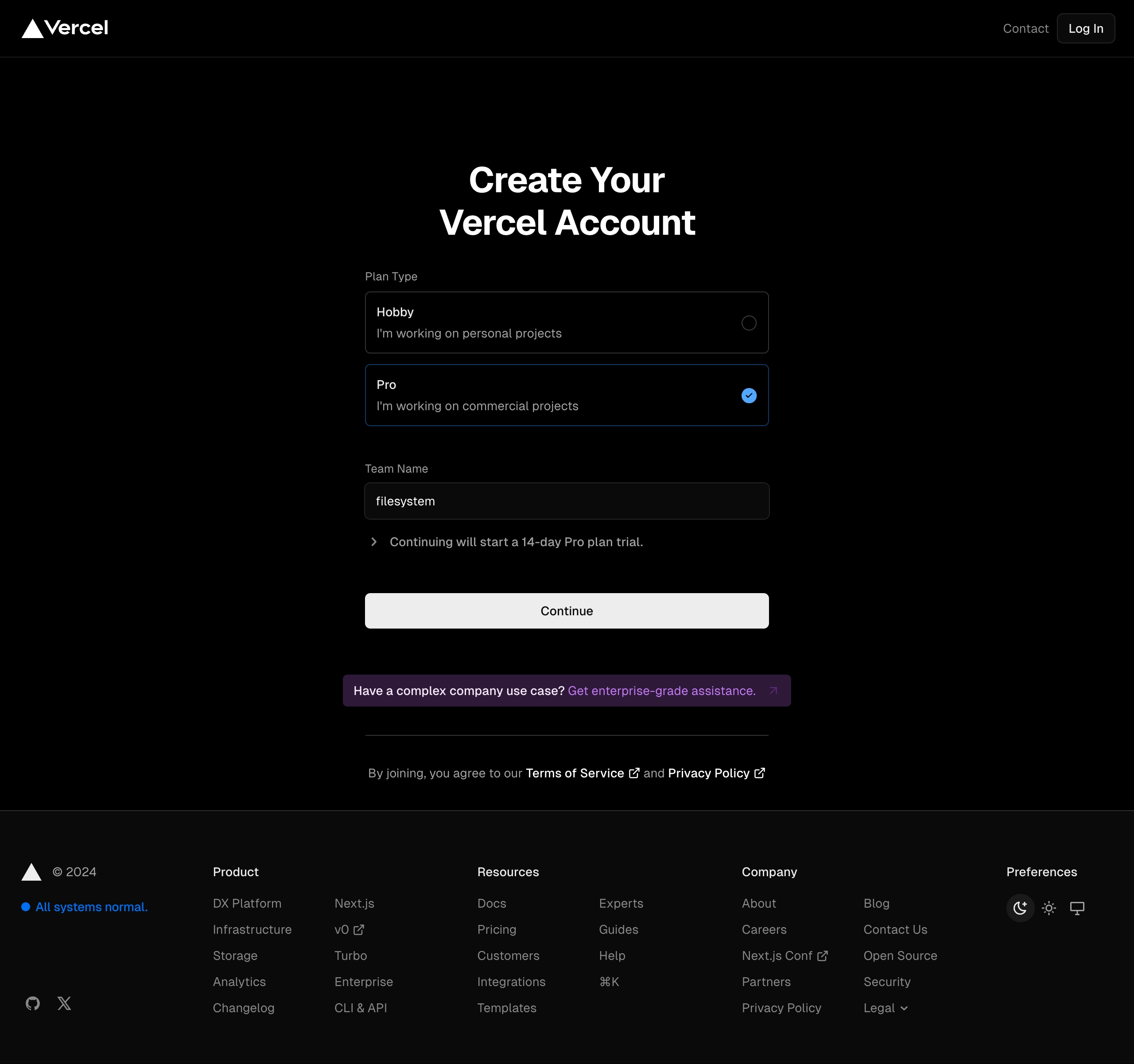Open Contact Us footer link
The image size is (1134, 1064).
[x=895, y=930]
